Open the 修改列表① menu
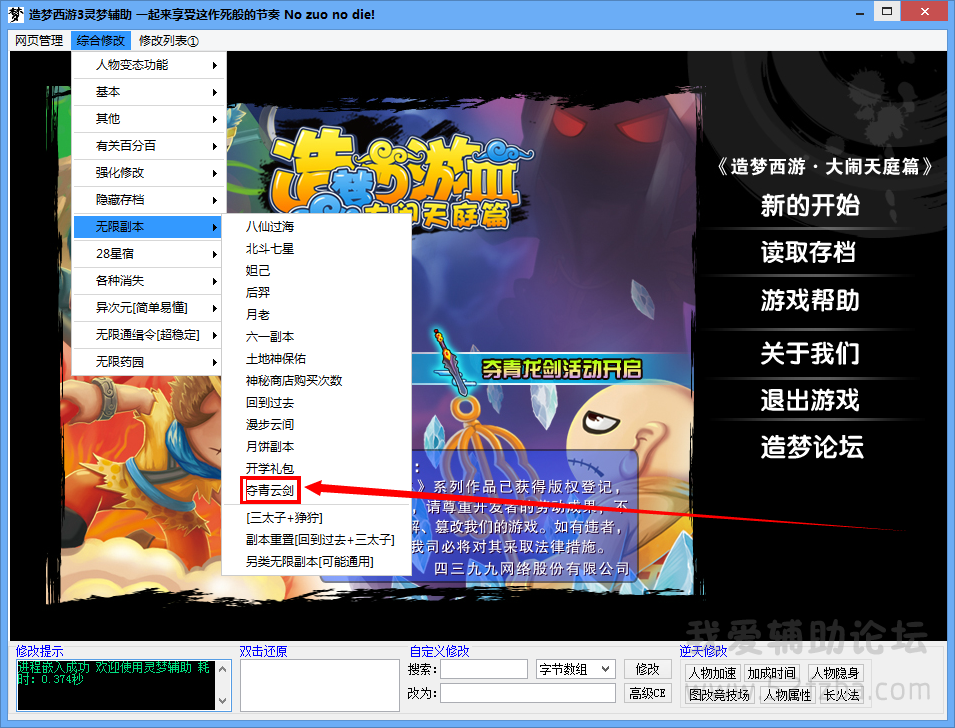Viewport: 955px width, 728px height. coord(168,41)
